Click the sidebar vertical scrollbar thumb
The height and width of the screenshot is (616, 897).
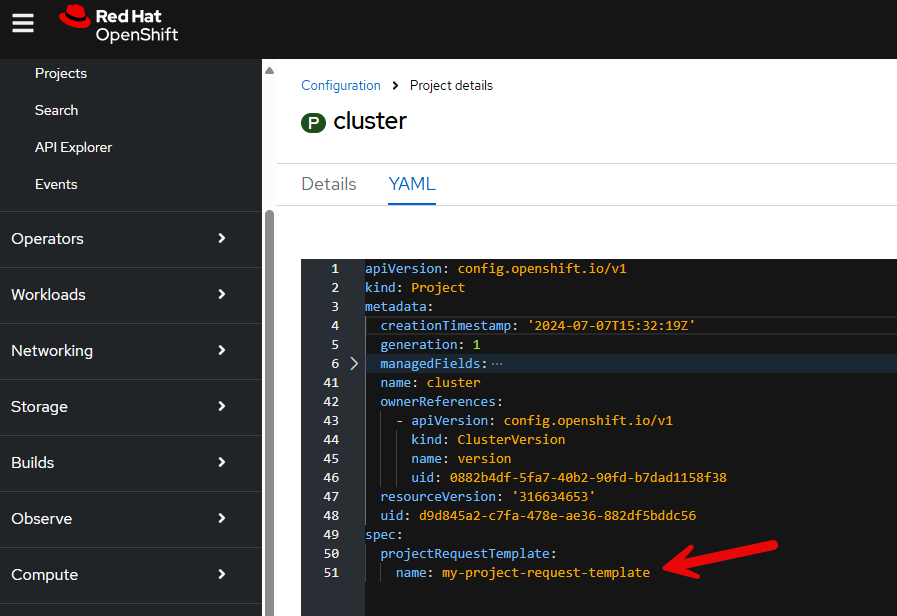click(269, 412)
